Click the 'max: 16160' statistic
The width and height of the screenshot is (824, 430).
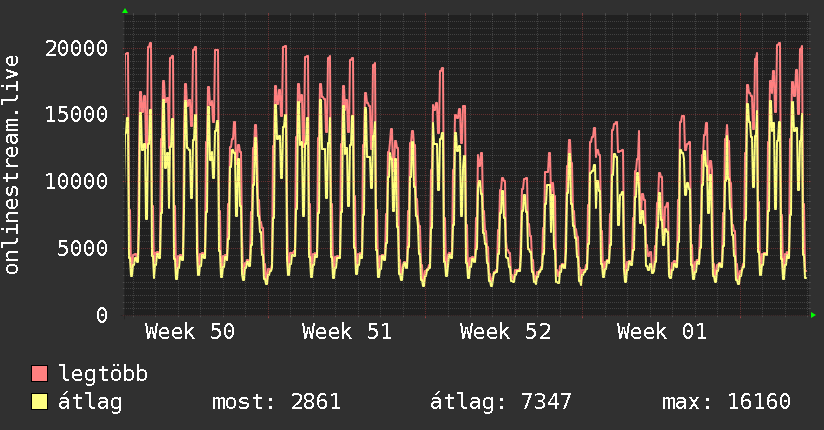click(726, 402)
